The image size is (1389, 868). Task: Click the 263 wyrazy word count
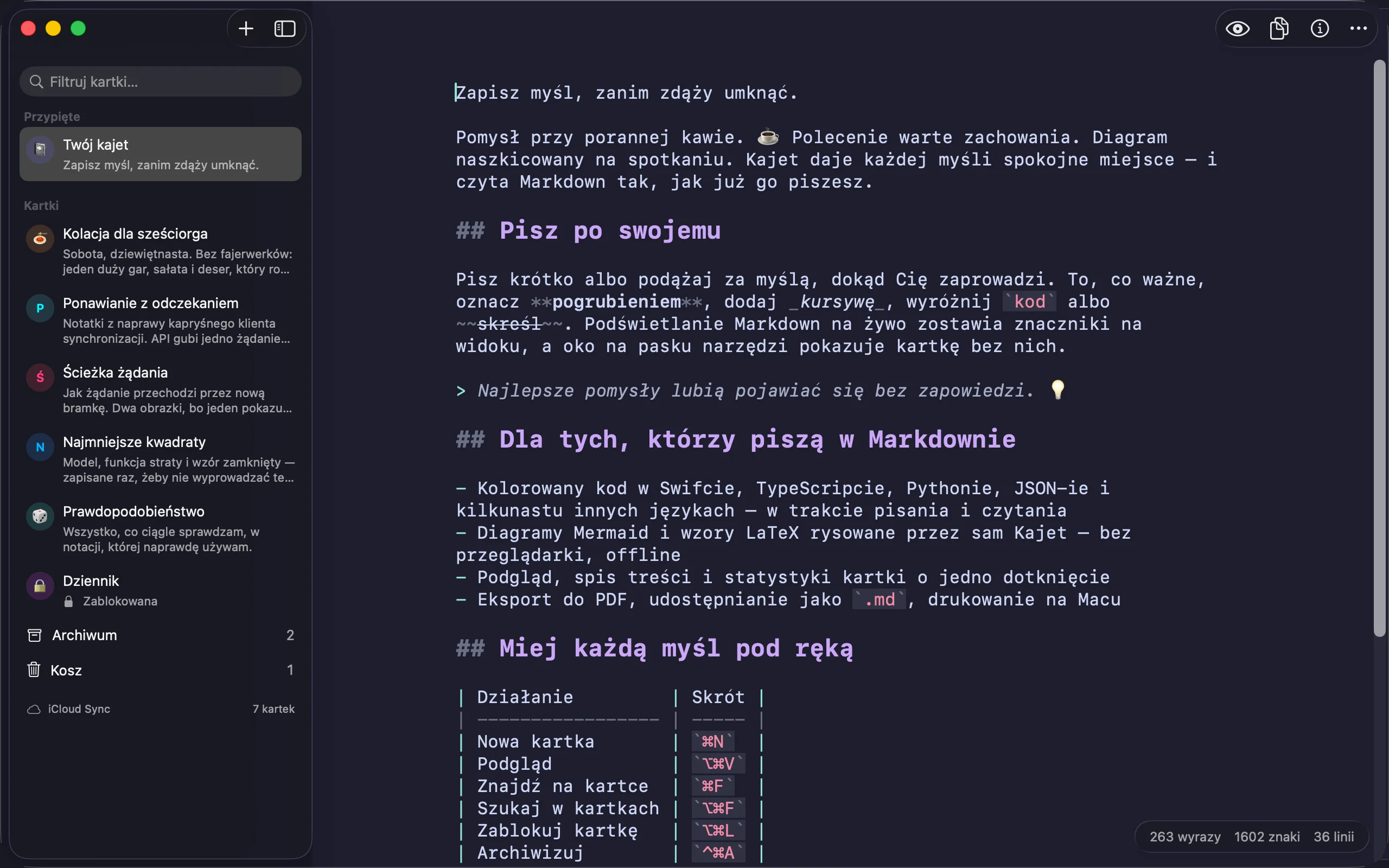[x=1184, y=837]
